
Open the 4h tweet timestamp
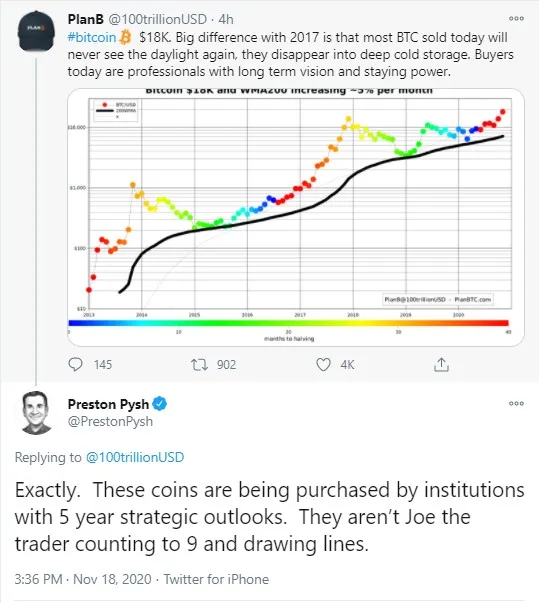point(226,19)
